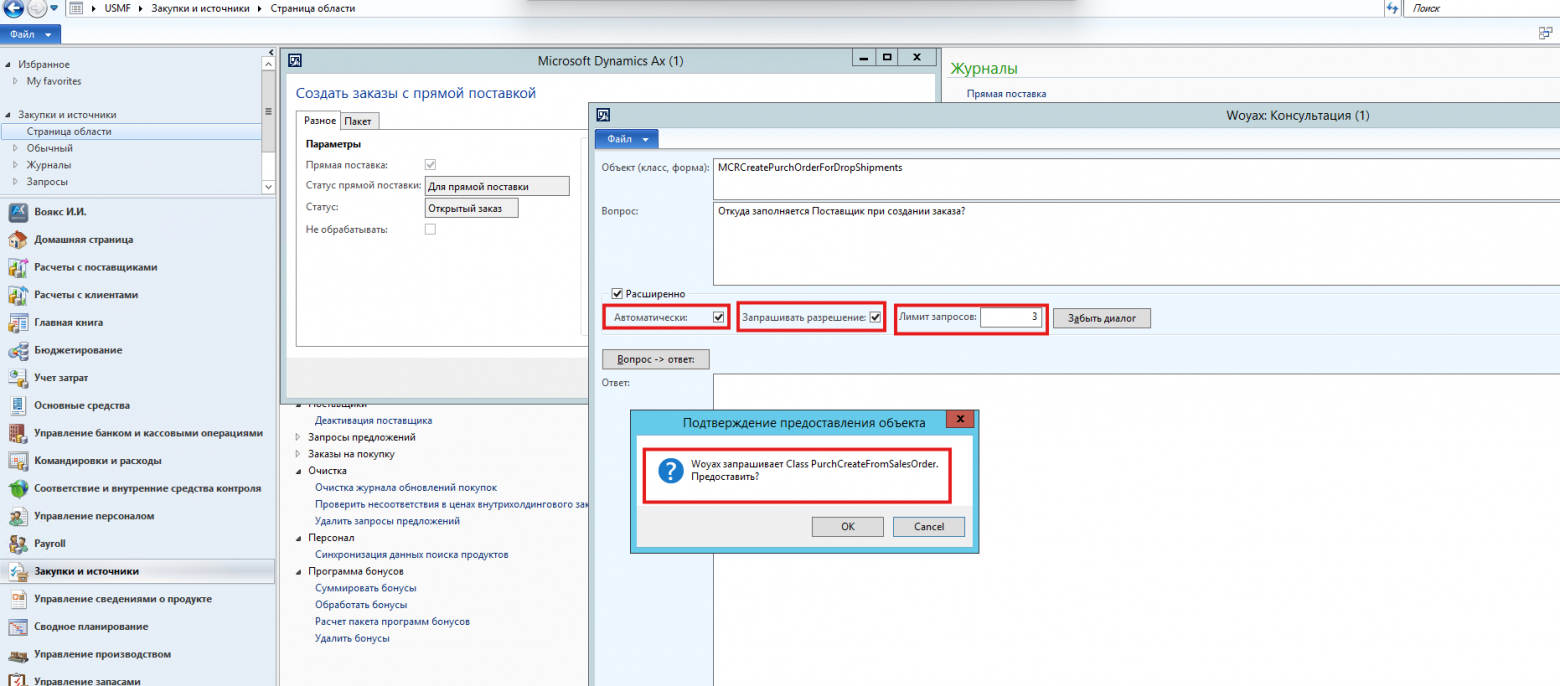Open Бюджетирование module
Image resolution: width=1560 pixels, height=686 pixels.
[x=78, y=350]
